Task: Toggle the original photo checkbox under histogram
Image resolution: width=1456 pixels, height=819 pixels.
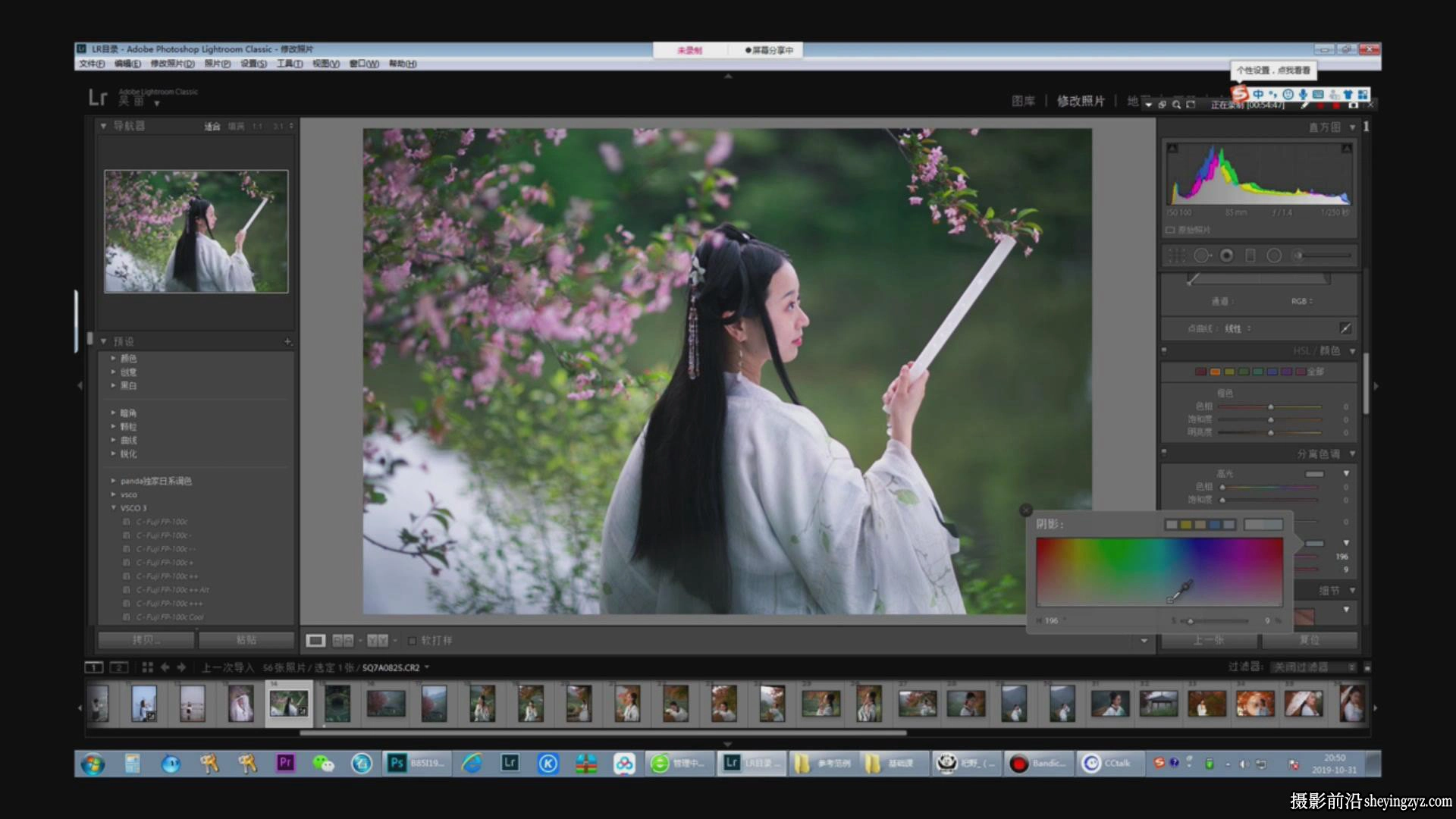Action: point(1170,230)
